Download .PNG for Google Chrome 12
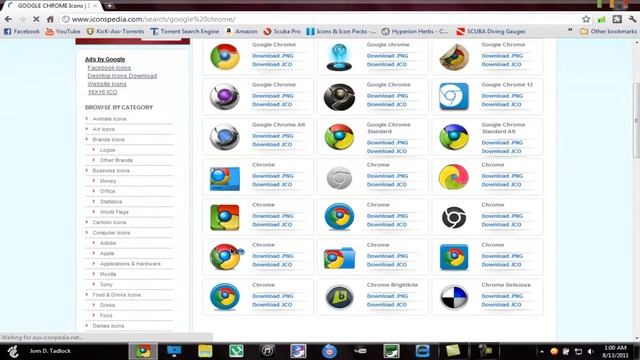The height and width of the screenshot is (360, 640). coord(502,96)
